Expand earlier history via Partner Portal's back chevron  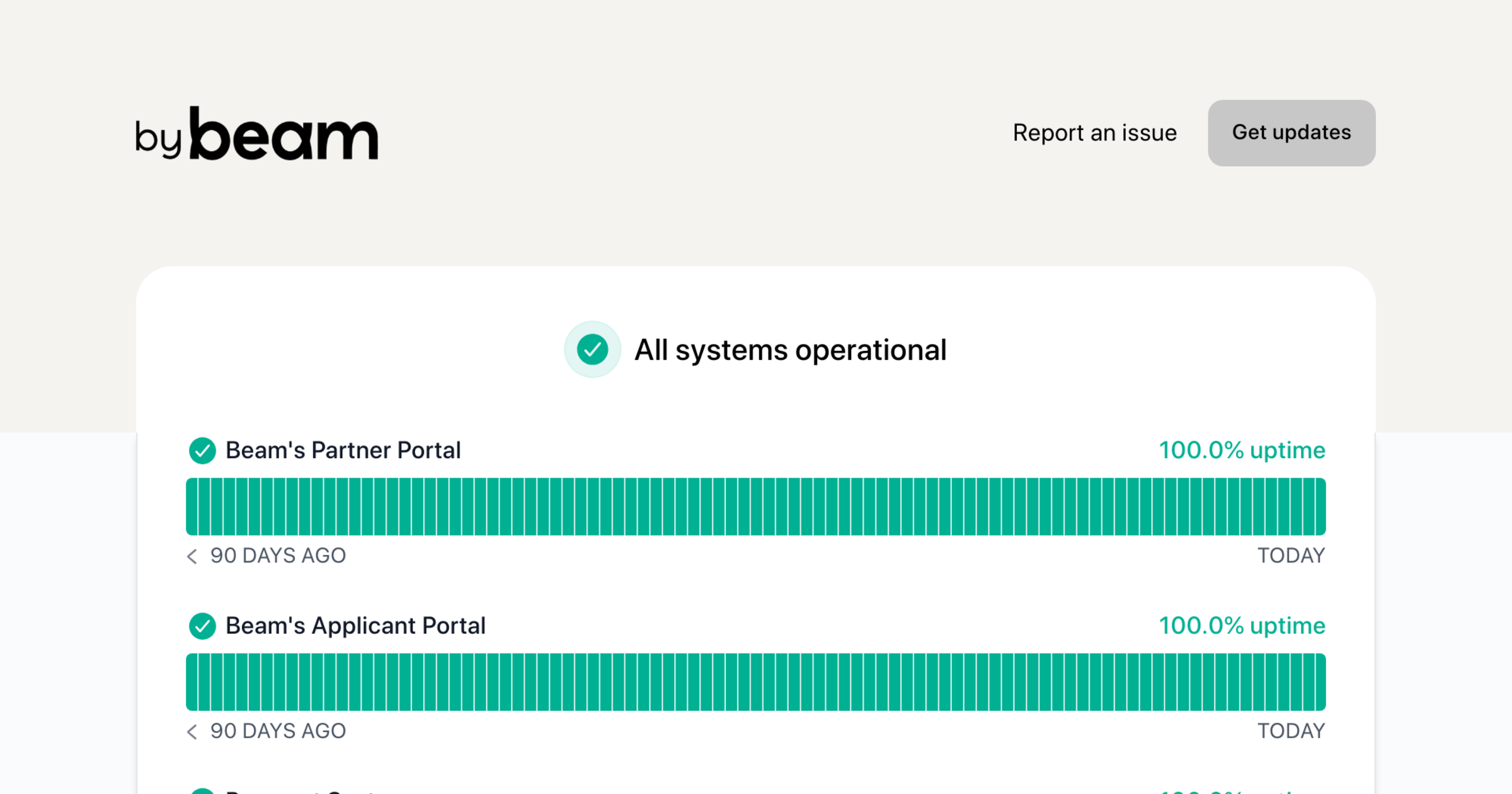pyautogui.click(x=191, y=556)
